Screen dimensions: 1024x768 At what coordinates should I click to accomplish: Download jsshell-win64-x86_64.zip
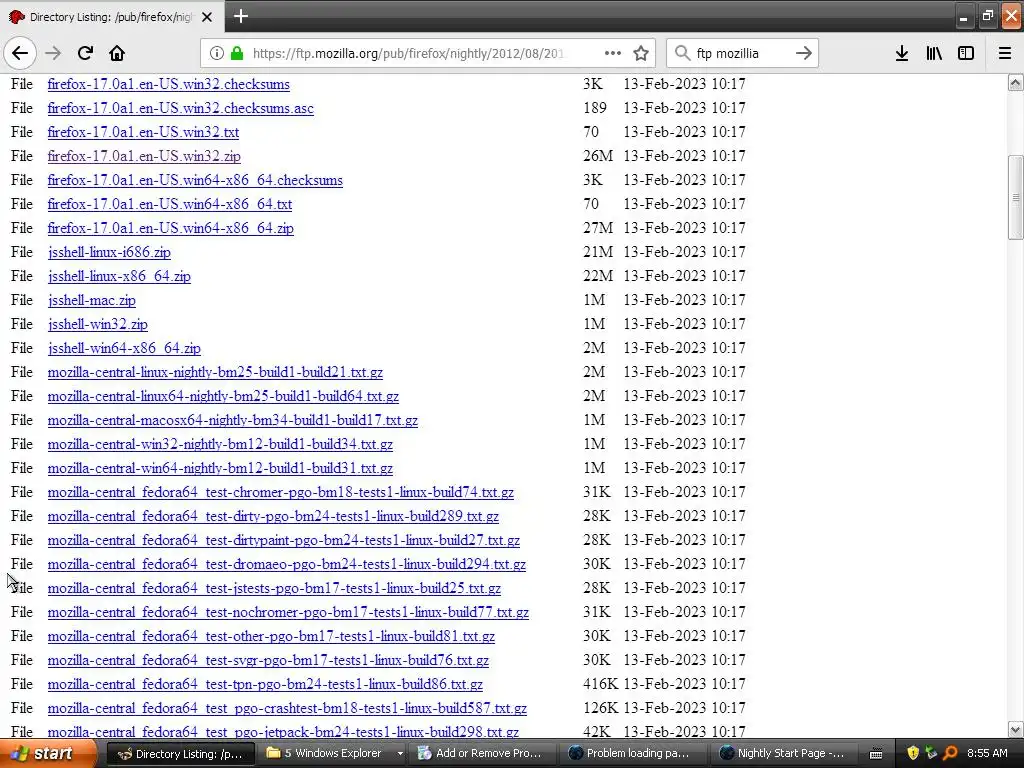pyautogui.click(x=124, y=349)
